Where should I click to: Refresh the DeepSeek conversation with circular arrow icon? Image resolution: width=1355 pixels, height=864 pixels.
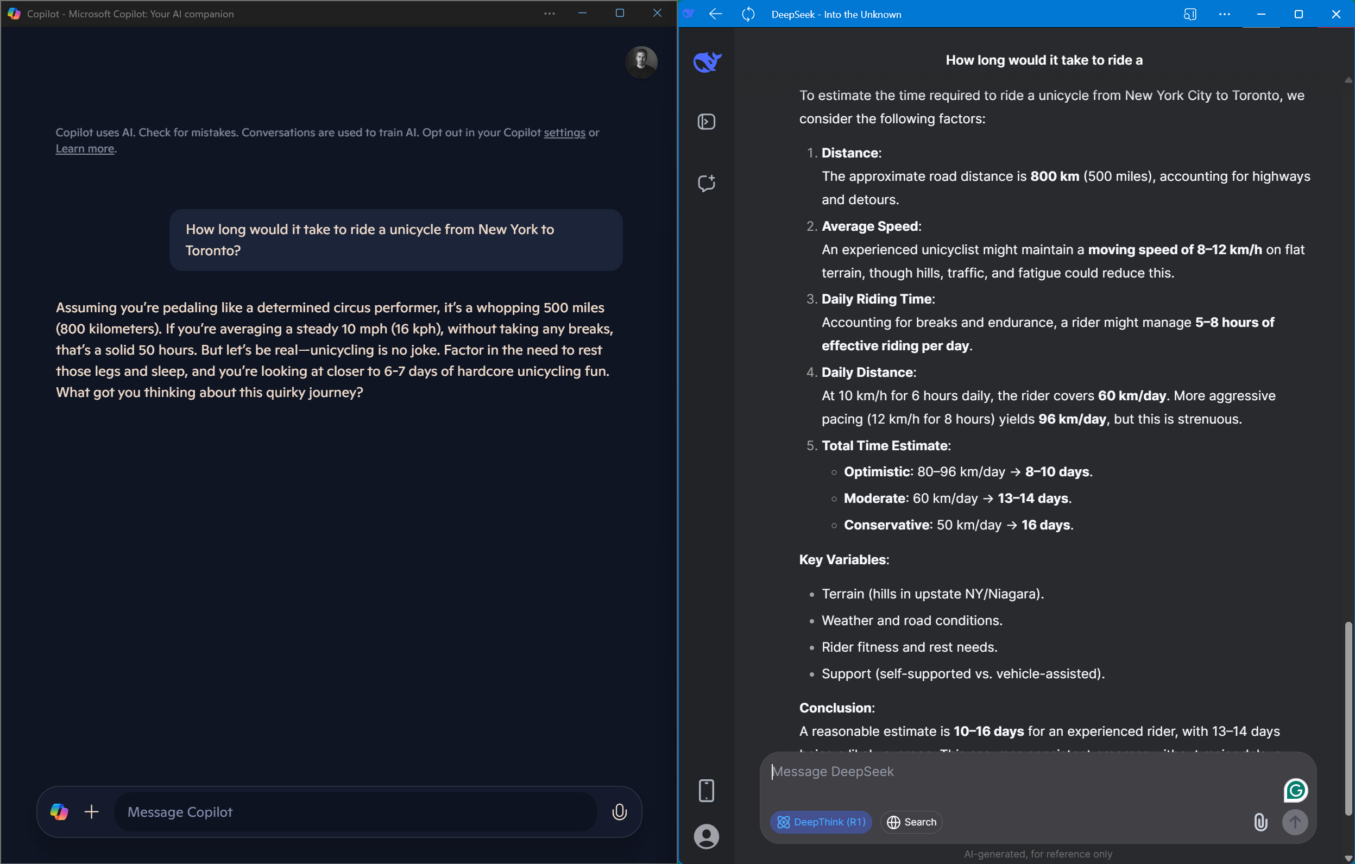[x=749, y=14]
